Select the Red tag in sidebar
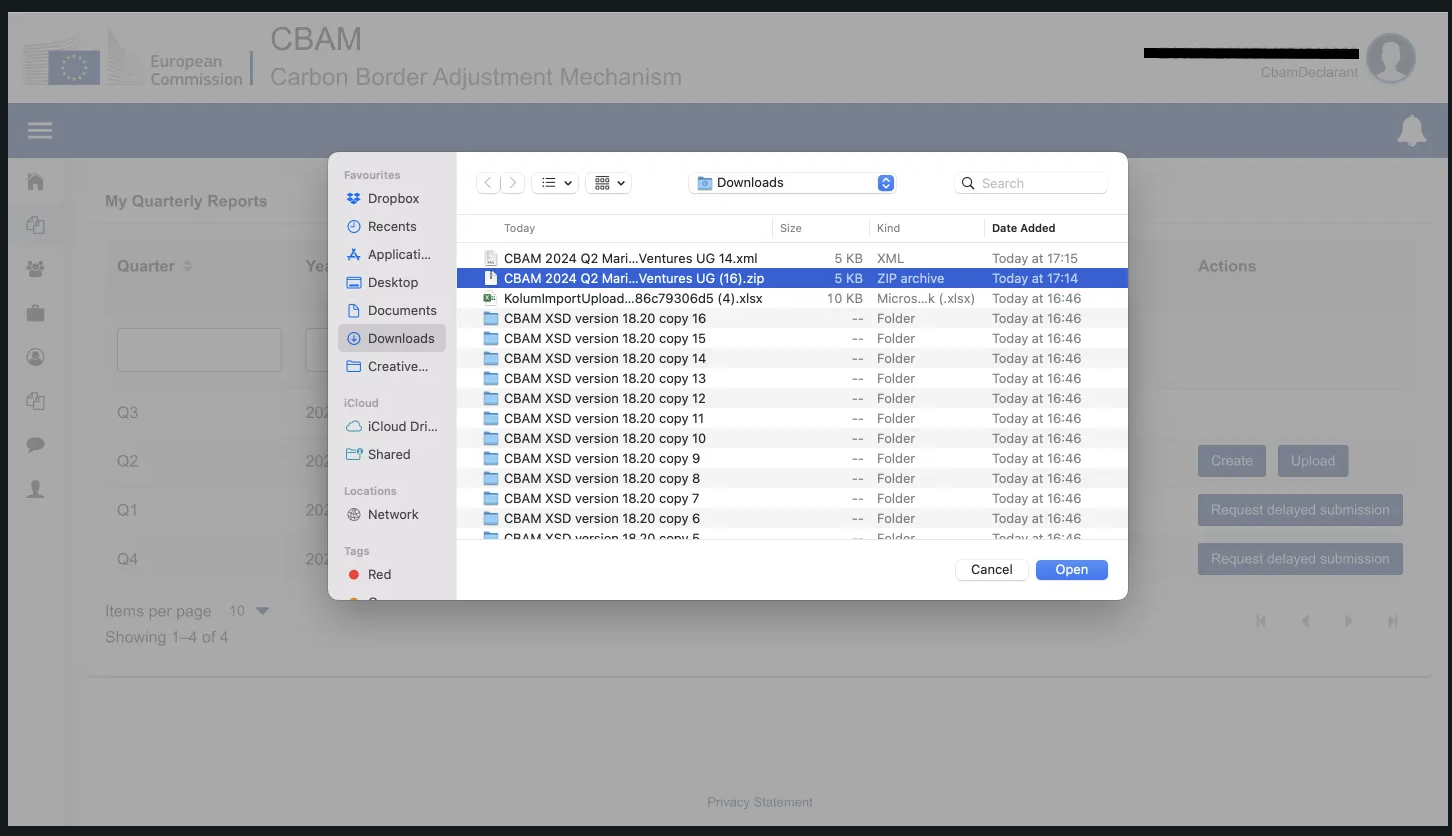This screenshot has width=1452, height=836. (379, 574)
